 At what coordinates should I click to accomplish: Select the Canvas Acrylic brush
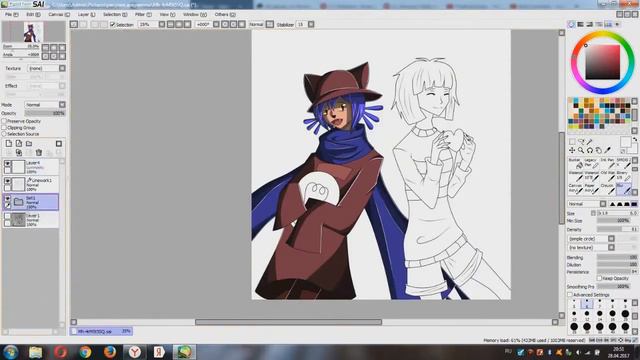(x=576, y=189)
